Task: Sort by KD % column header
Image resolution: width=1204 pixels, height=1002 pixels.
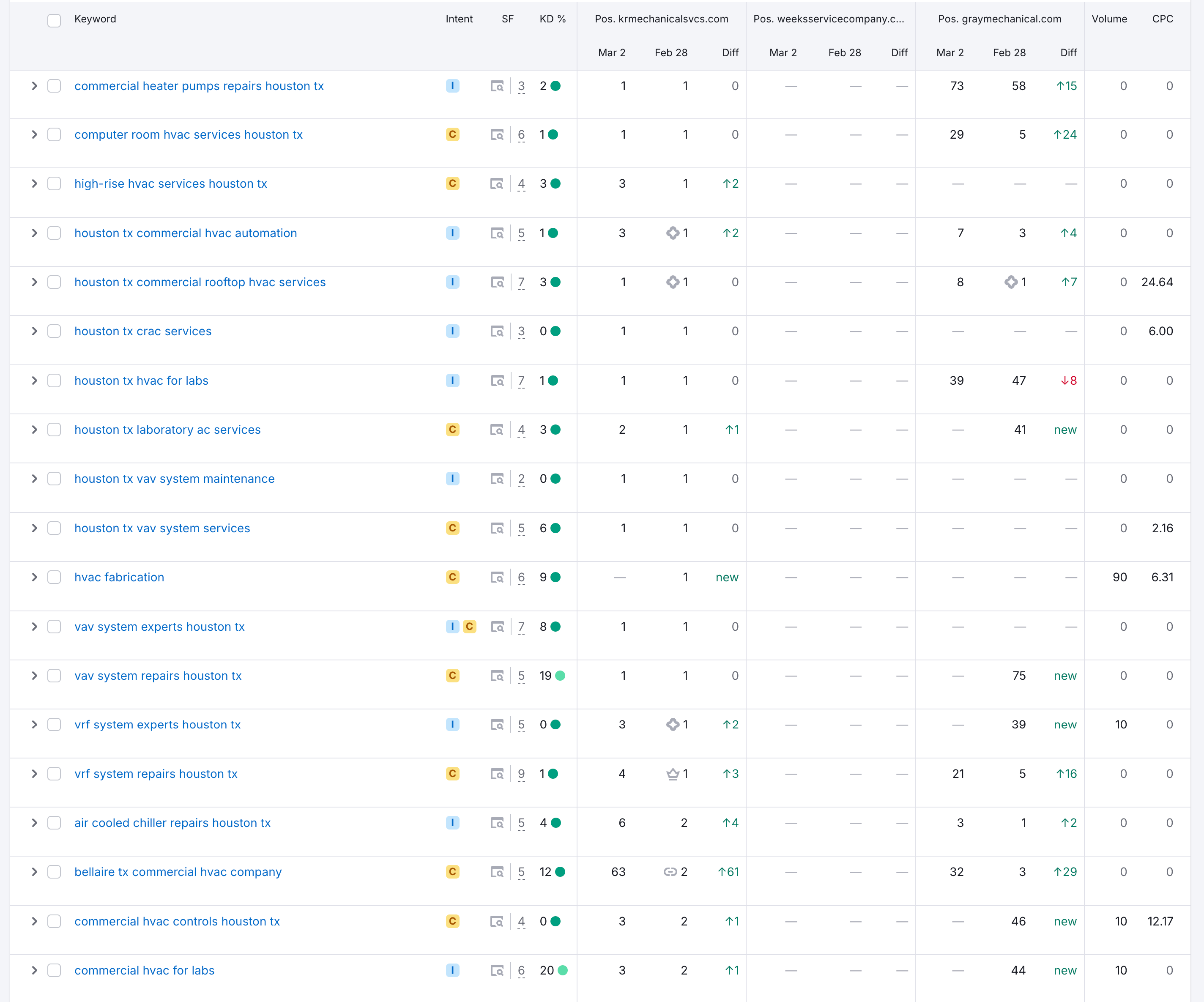Action: coord(552,19)
